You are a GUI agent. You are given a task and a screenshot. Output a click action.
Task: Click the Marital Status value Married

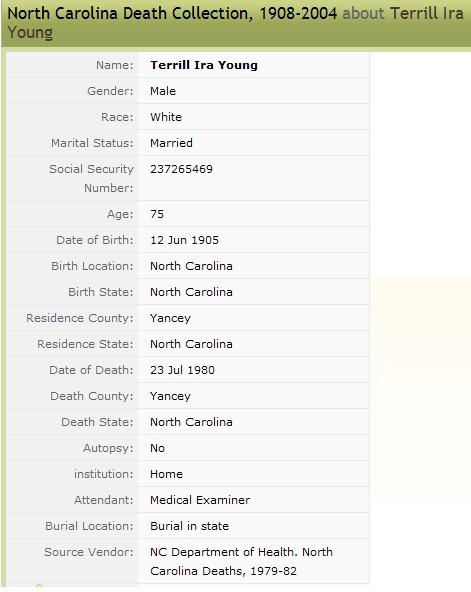point(171,143)
